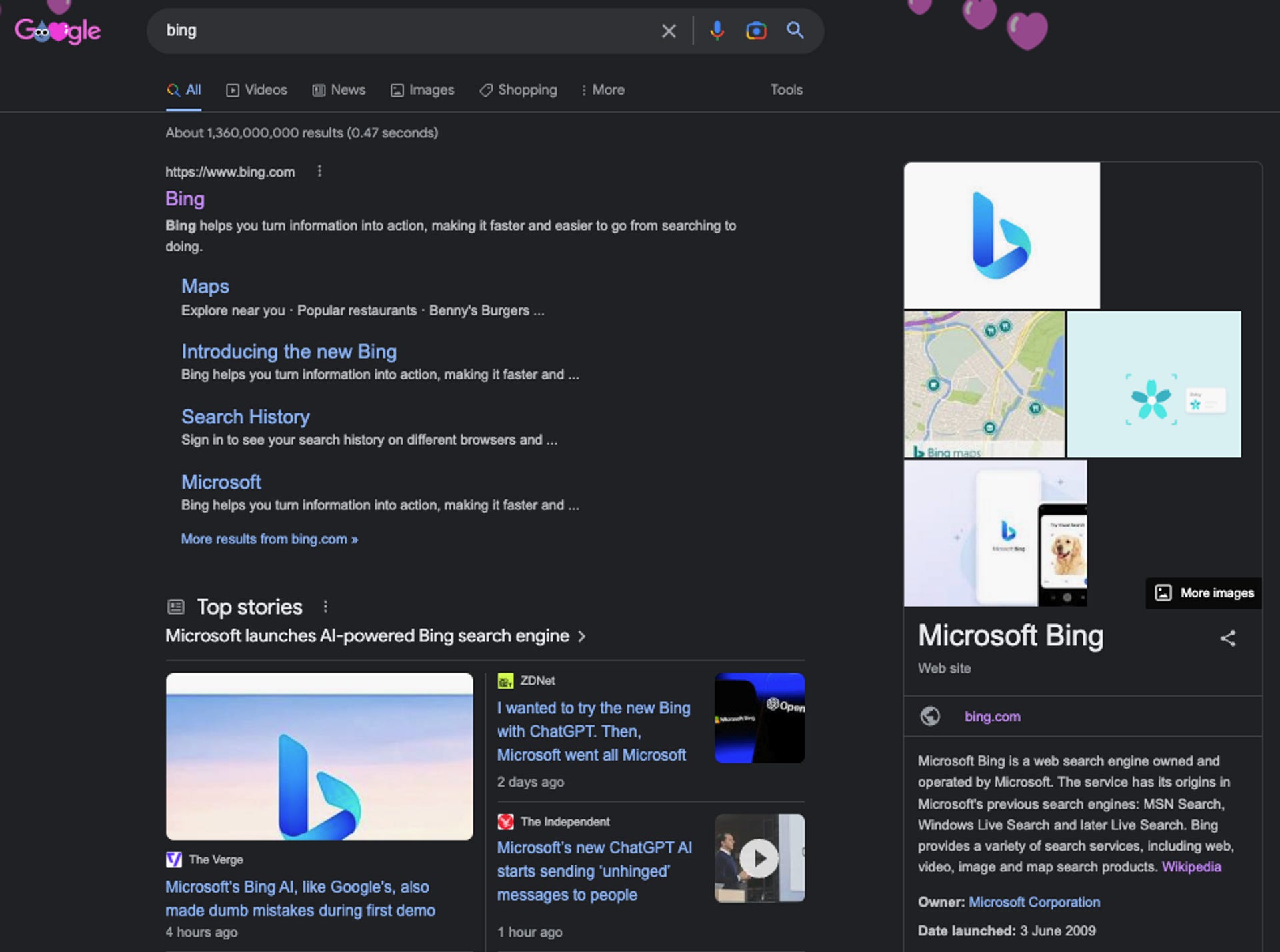Open the three-dot menu beside Top stories
The image size is (1280, 952).
point(325,607)
